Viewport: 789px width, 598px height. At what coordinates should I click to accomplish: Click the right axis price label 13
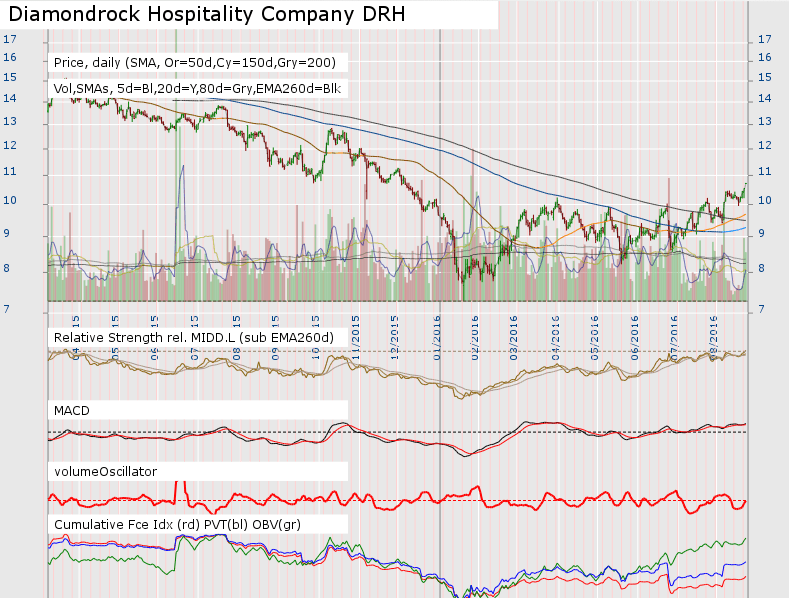(x=765, y=121)
